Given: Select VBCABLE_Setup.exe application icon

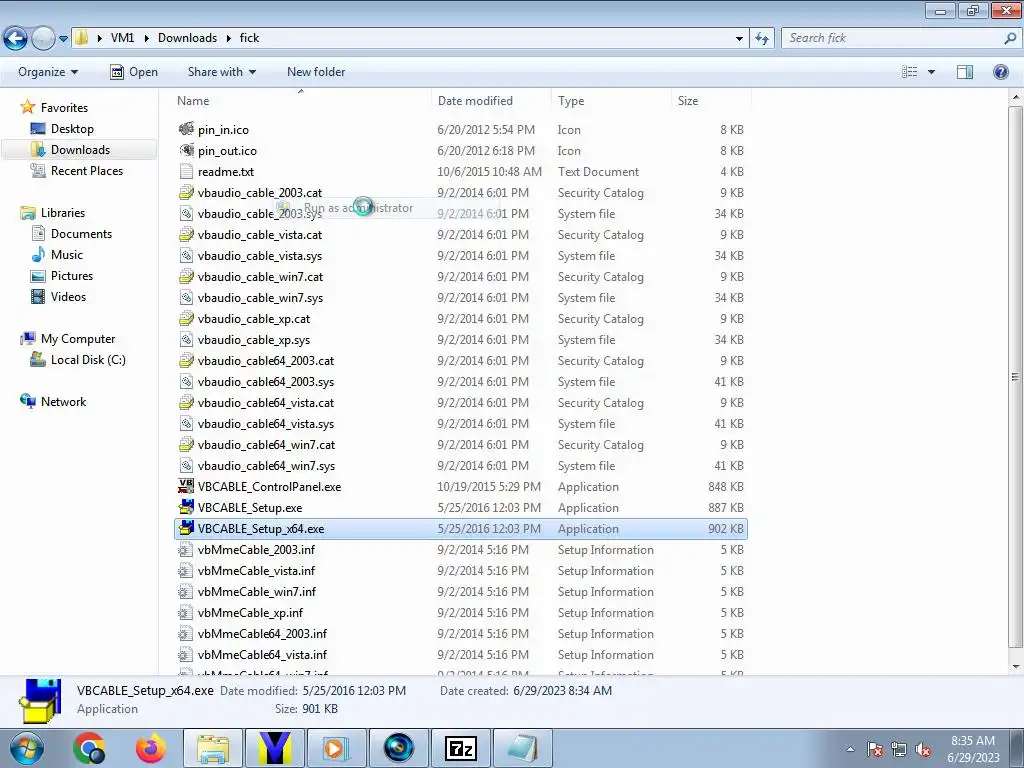Looking at the screenshot, I should click(186, 507).
